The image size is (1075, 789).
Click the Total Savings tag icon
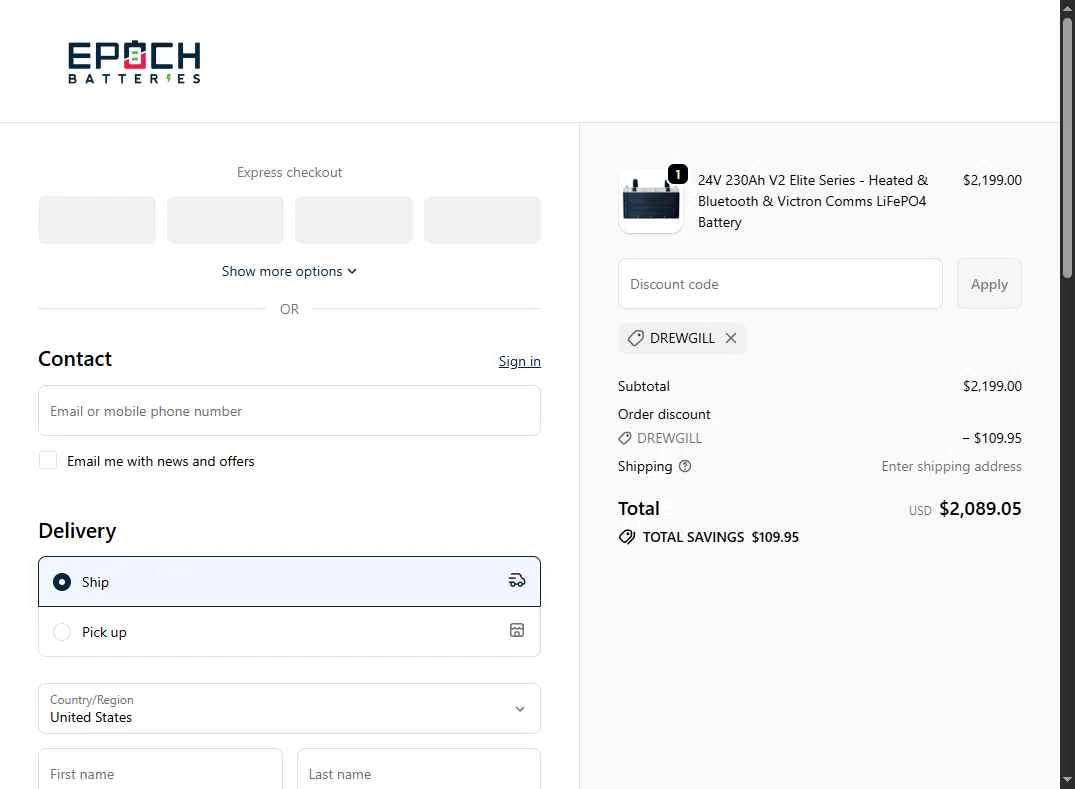tap(627, 537)
